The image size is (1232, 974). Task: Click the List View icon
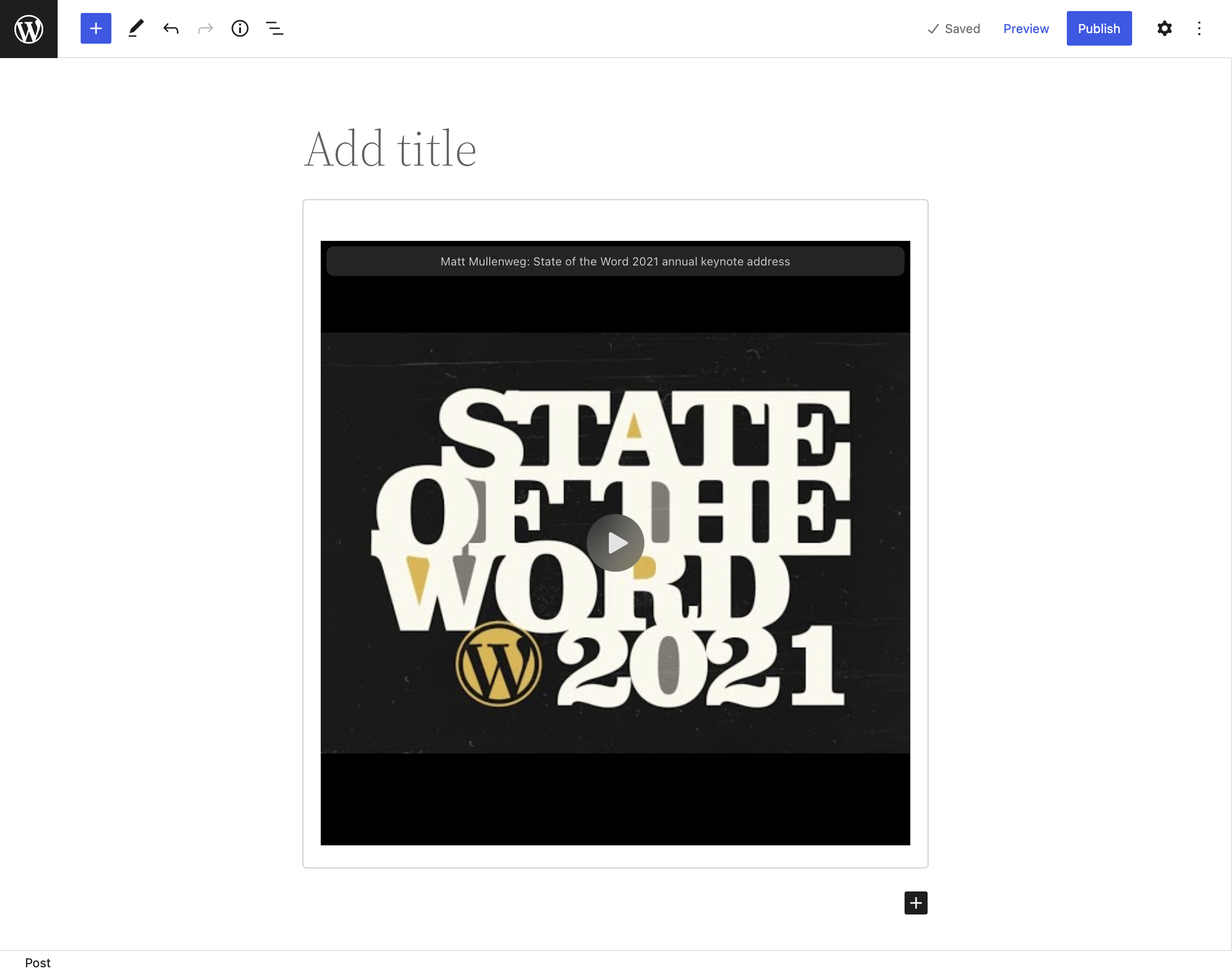(x=275, y=28)
